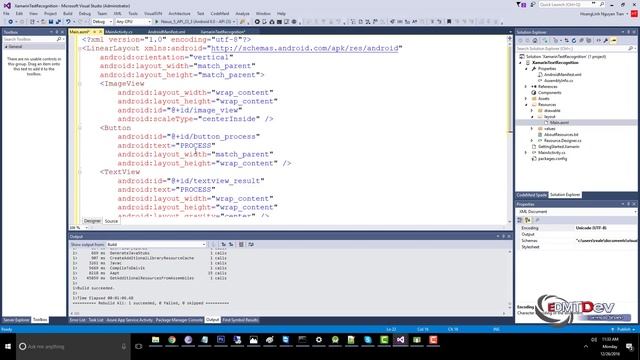Click the Save All toolbar icon

58,21
